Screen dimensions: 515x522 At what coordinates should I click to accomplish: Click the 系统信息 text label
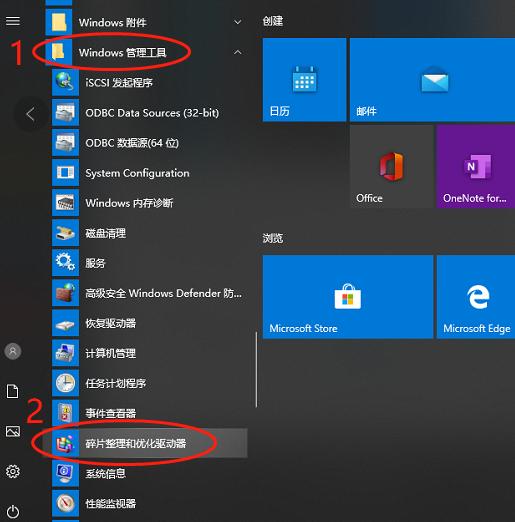[105, 473]
